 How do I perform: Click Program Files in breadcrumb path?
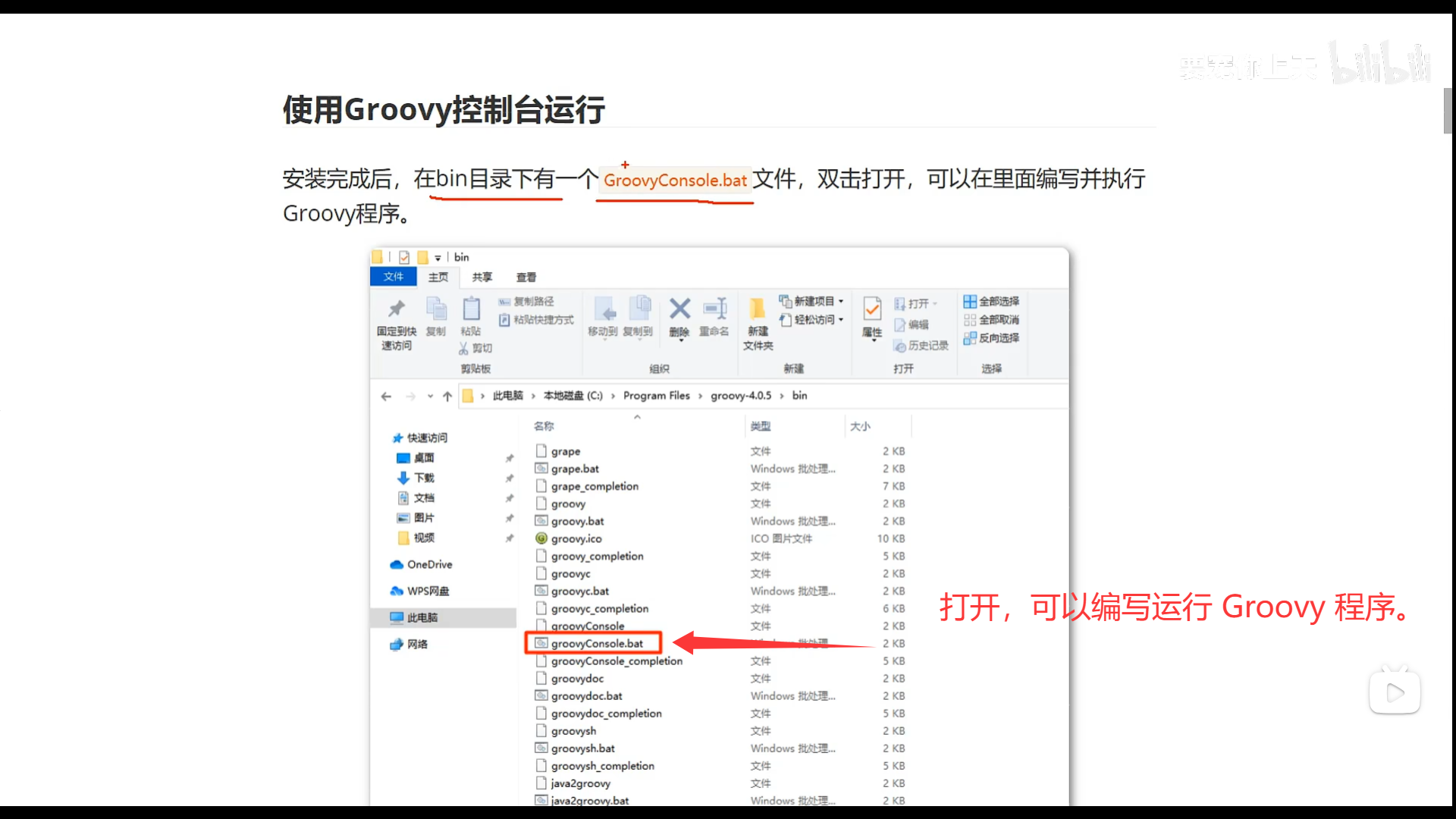(x=656, y=395)
